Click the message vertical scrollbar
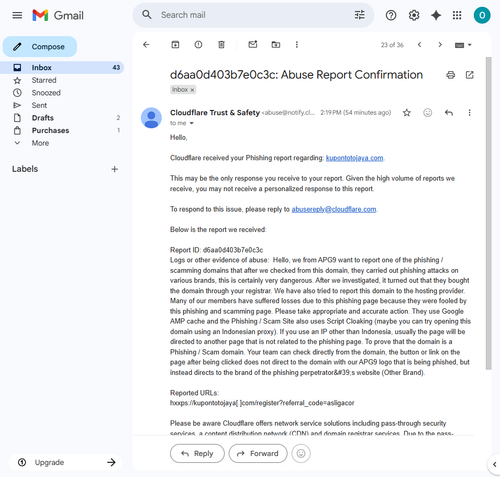Image resolution: width=500 pixels, height=477 pixels. [489, 213]
